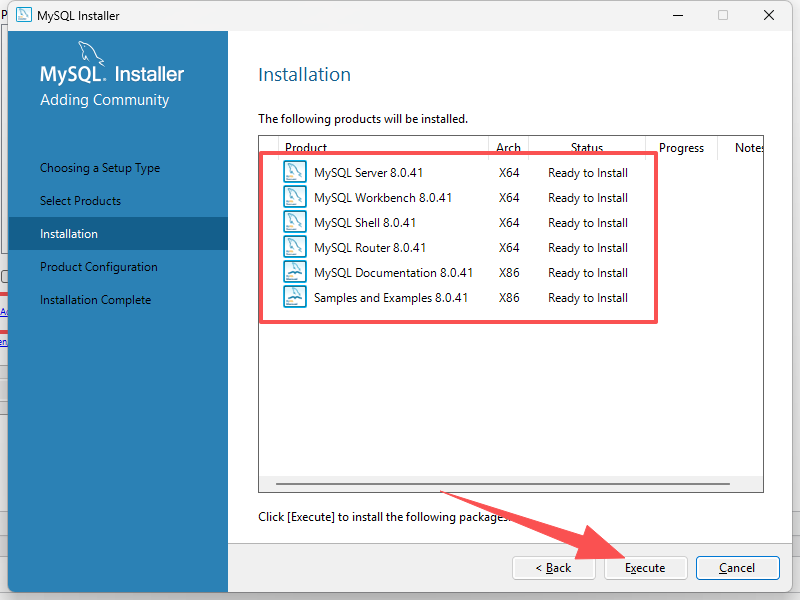Image resolution: width=800 pixels, height=600 pixels.
Task: Go back with the Back button
Action: (552, 568)
